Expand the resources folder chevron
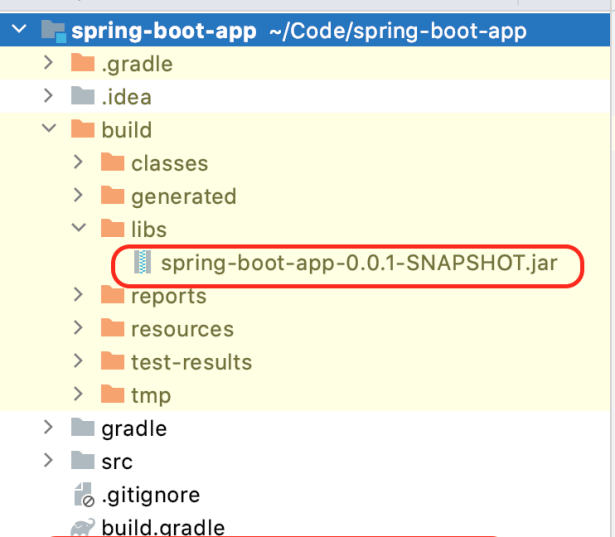Image resolution: width=615 pixels, height=537 pixels. (78, 328)
